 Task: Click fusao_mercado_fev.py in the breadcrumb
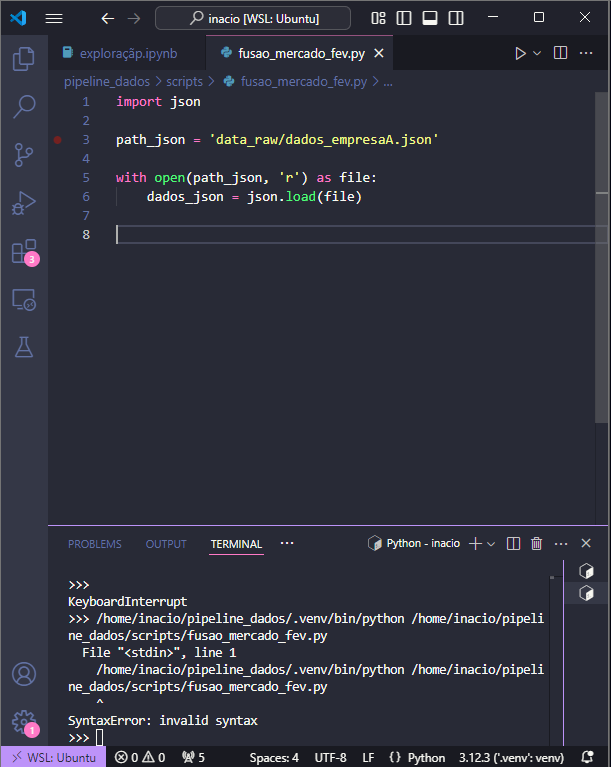(303, 81)
